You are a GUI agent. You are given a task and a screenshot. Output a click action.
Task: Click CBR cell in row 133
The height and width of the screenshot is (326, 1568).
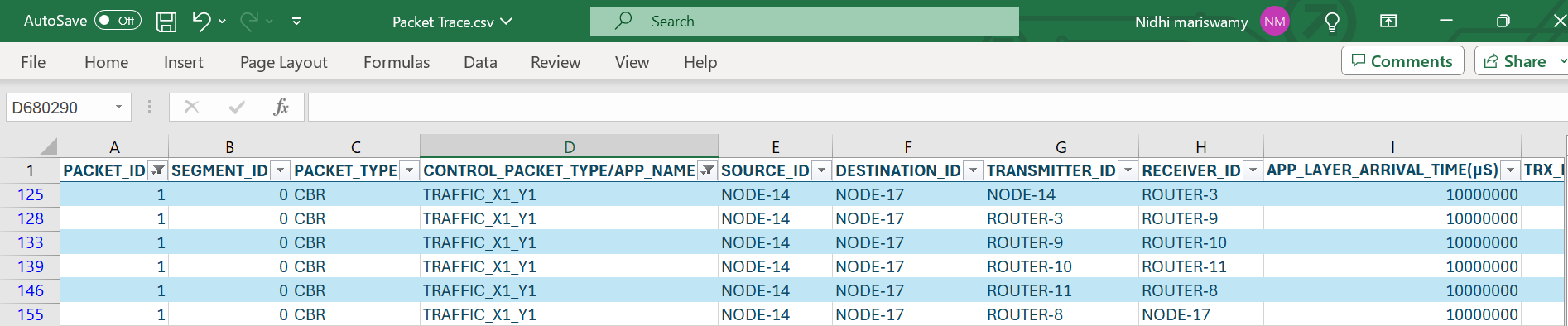tap(355, 242)
